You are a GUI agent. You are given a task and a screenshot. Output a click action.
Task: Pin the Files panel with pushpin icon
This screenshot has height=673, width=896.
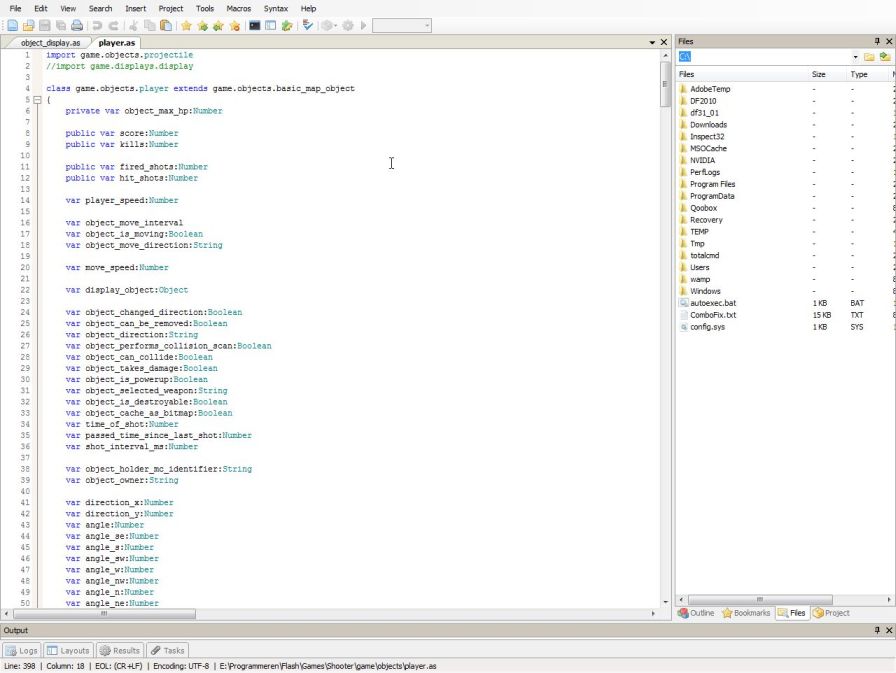click(877, 41)
